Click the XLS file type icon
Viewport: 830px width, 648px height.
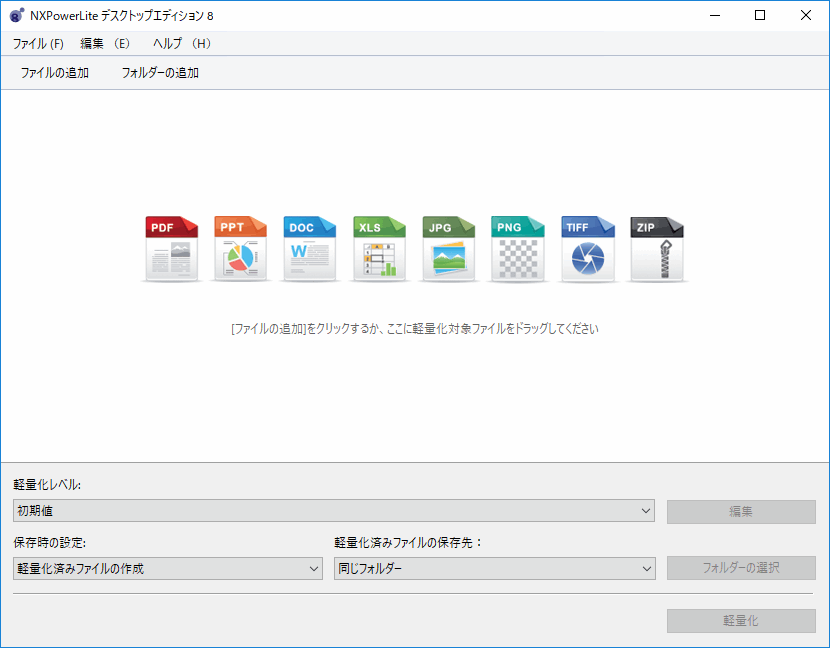(379, 248)
